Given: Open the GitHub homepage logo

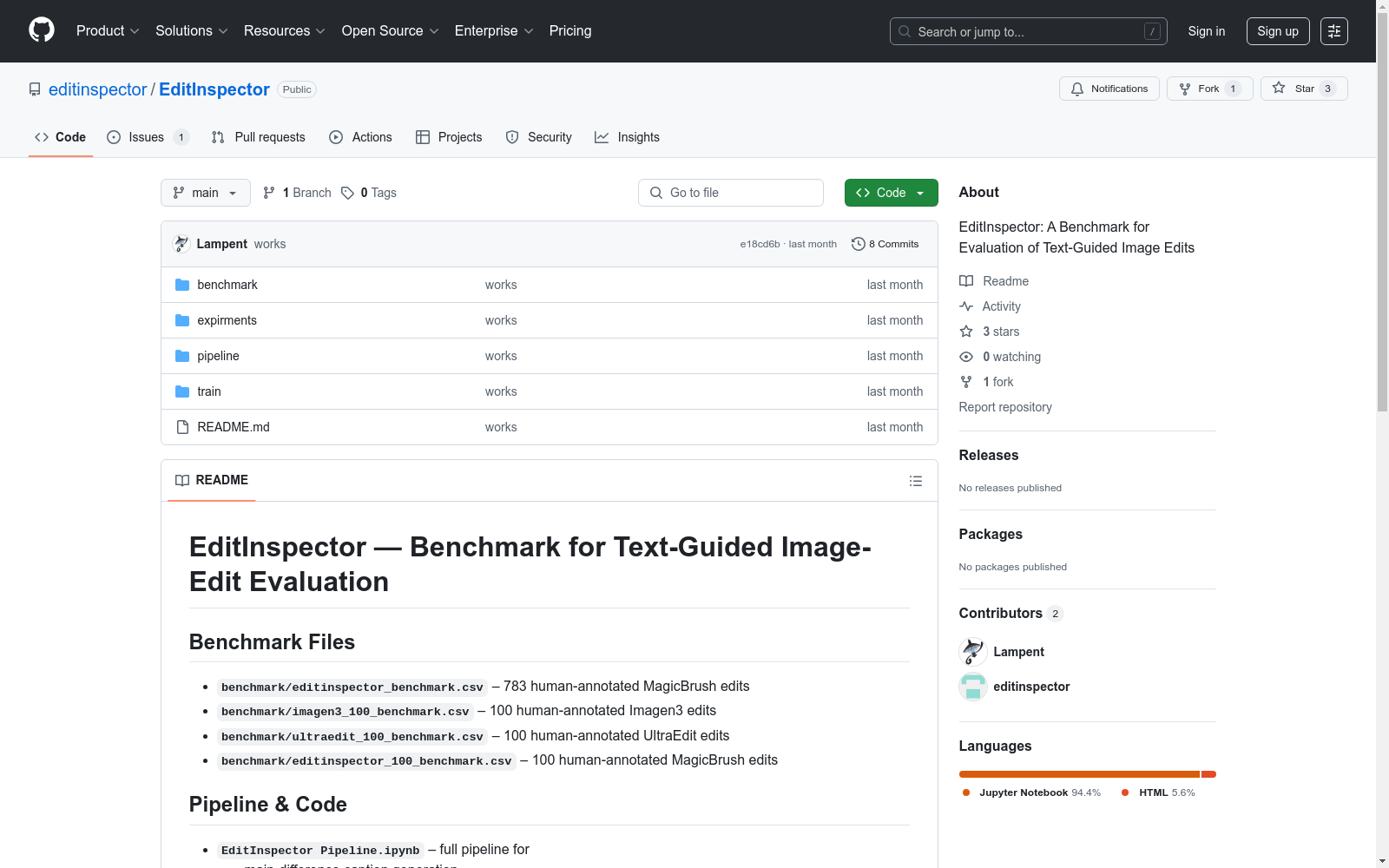Looking at the screenshot, I should (42, 30).
